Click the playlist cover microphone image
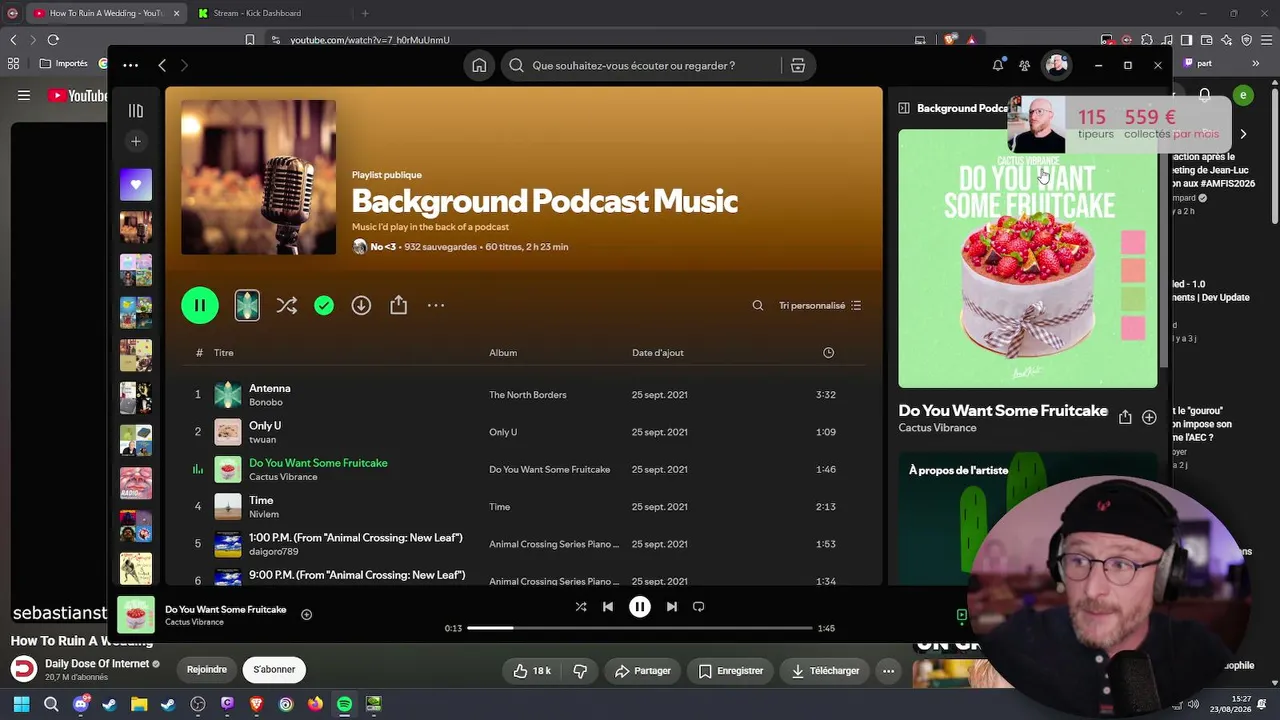 pyautogui.click(x=258, y=177)
